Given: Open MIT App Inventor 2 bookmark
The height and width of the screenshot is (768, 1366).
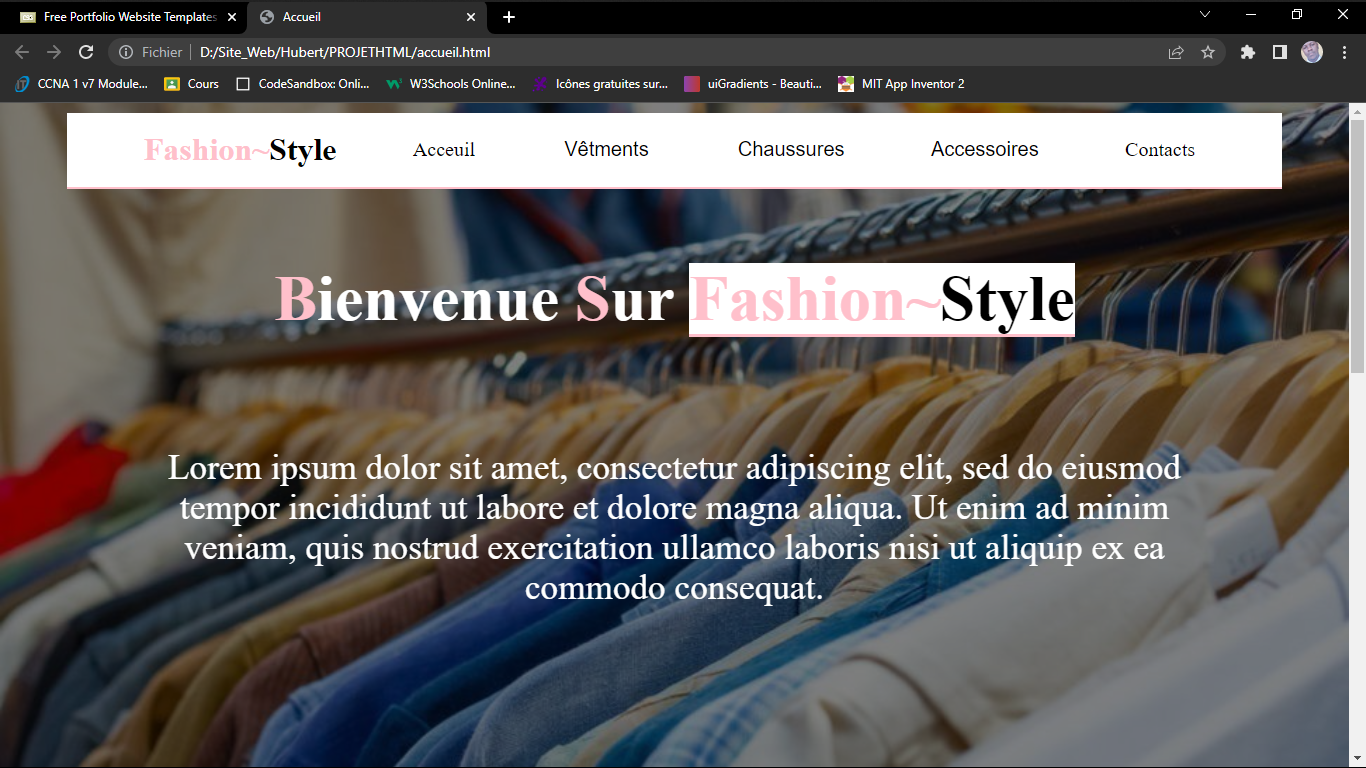Looking at the screenshot, I should click(902, 84).
